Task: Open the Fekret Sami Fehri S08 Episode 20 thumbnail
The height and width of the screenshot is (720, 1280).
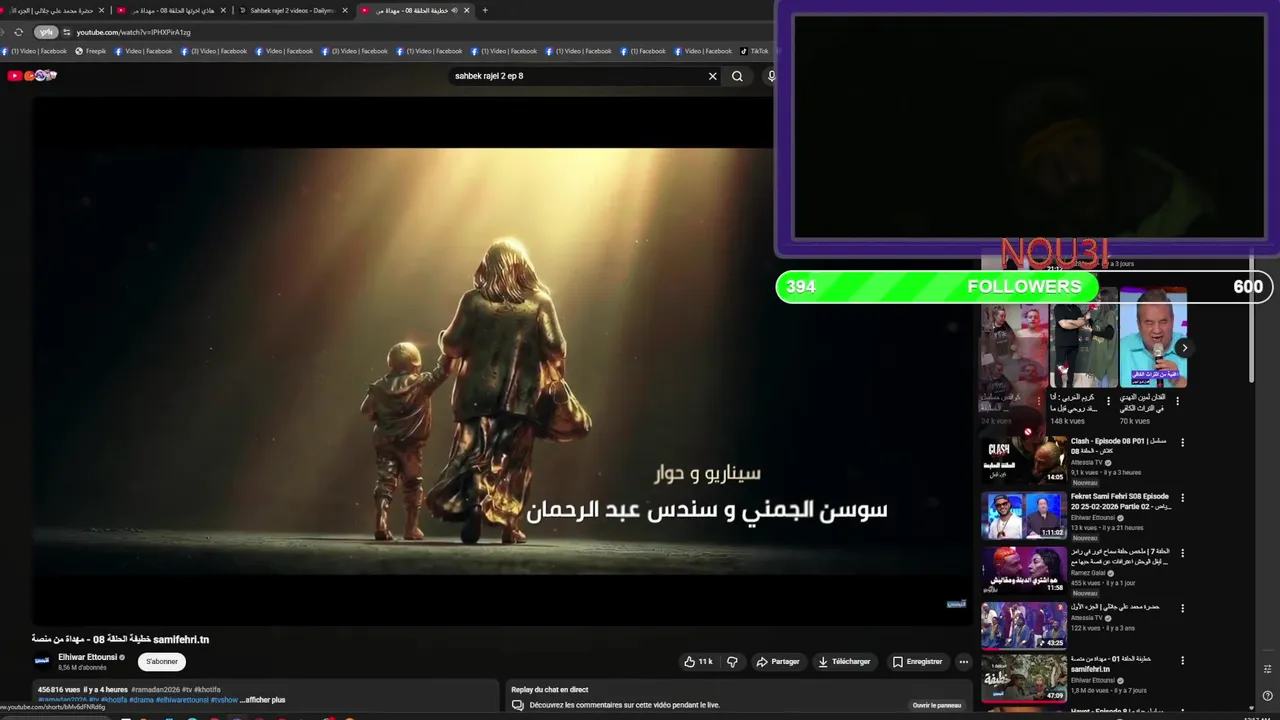Action: click(1023, 515)
